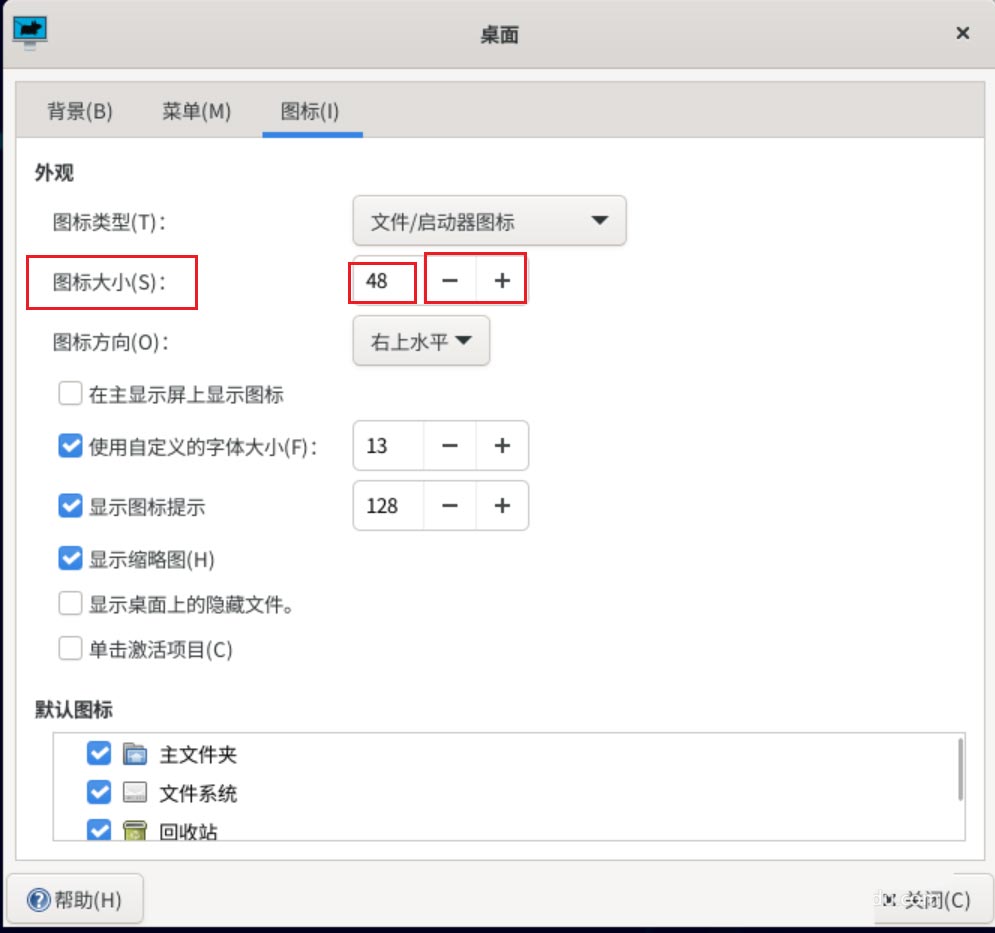Uncheck 显示缩略图(H) checkbox
Viewport: 995px width, 933px height.
point(70,559)
